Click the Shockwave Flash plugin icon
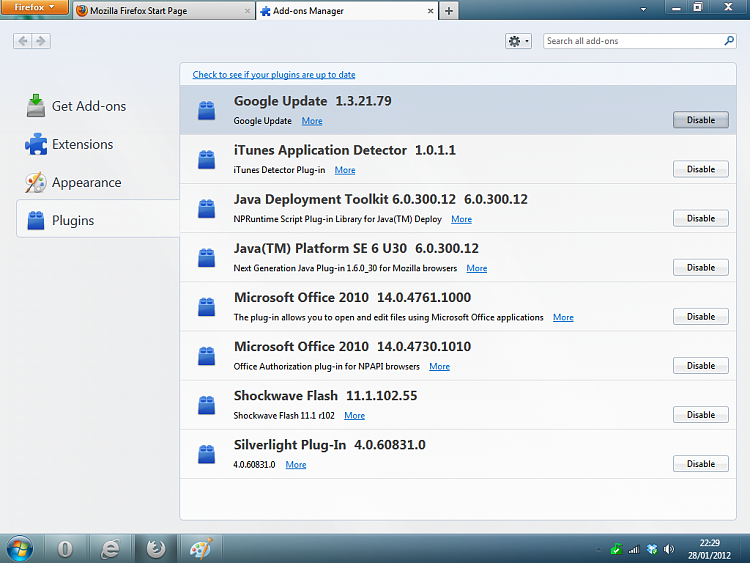This screenshot has height=563, width=750. 207,405
